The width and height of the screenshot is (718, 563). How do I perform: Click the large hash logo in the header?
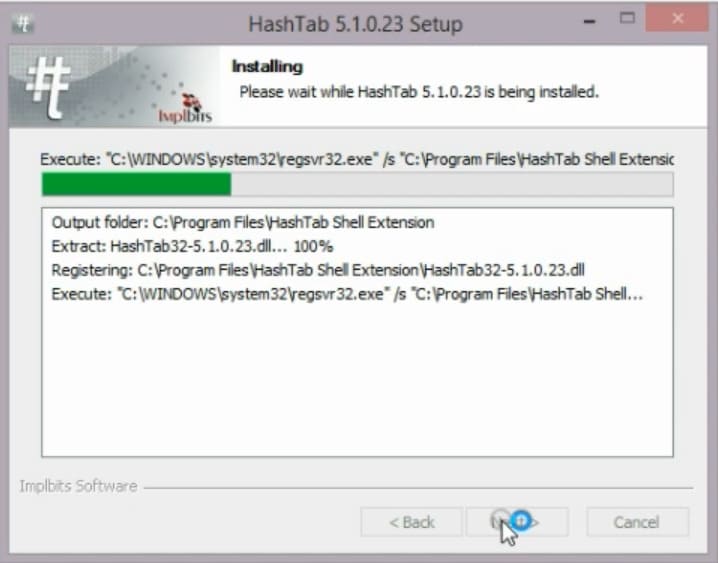48,88
